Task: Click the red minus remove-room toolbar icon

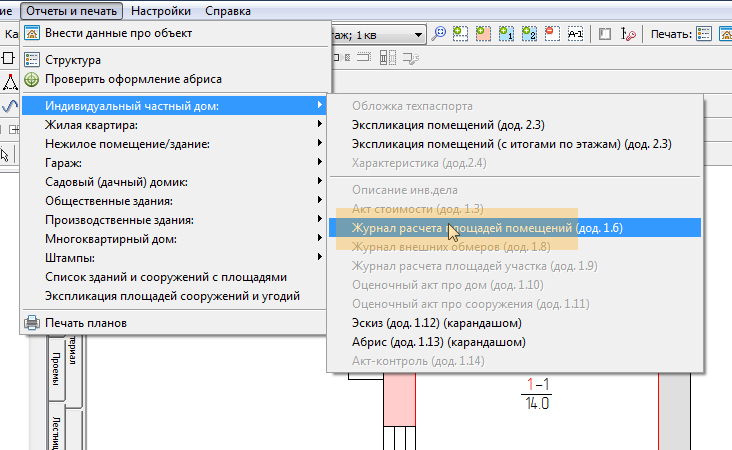Action: [x=551, y=33]
